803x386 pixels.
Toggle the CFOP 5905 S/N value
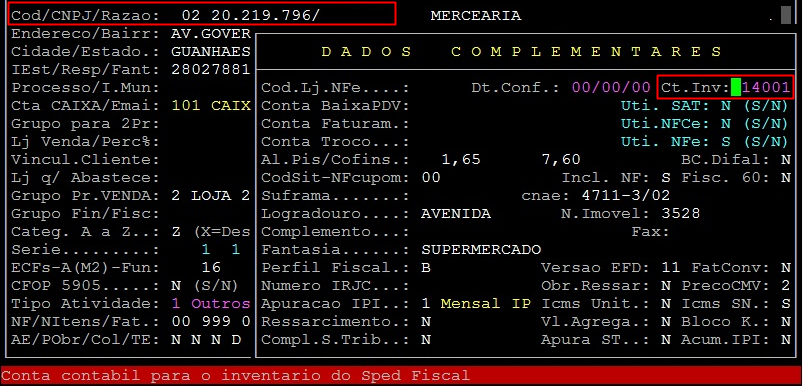click(x=176, y=286)
